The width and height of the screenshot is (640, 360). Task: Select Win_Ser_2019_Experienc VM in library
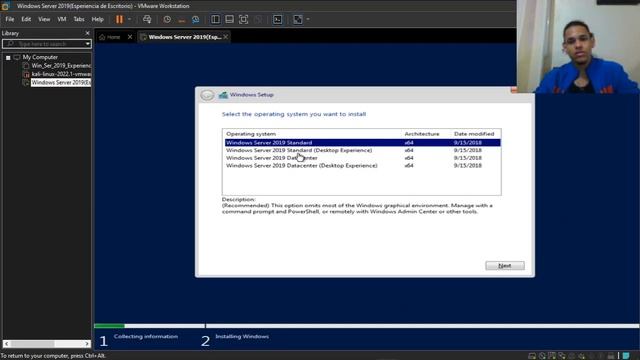click(x=61, y=65)
